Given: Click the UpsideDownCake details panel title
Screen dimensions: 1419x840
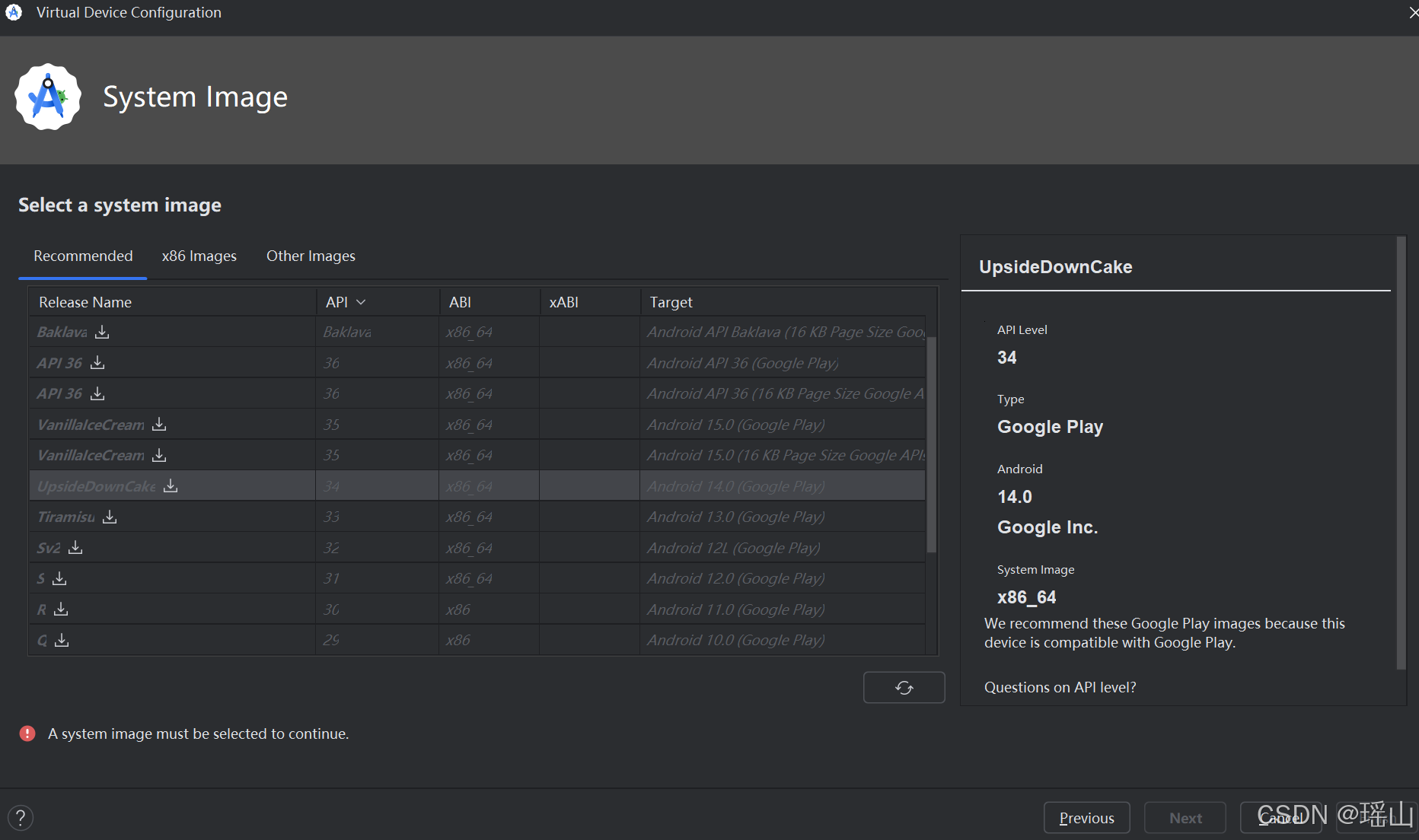Looking at the screenshot, I should 1055,267.
